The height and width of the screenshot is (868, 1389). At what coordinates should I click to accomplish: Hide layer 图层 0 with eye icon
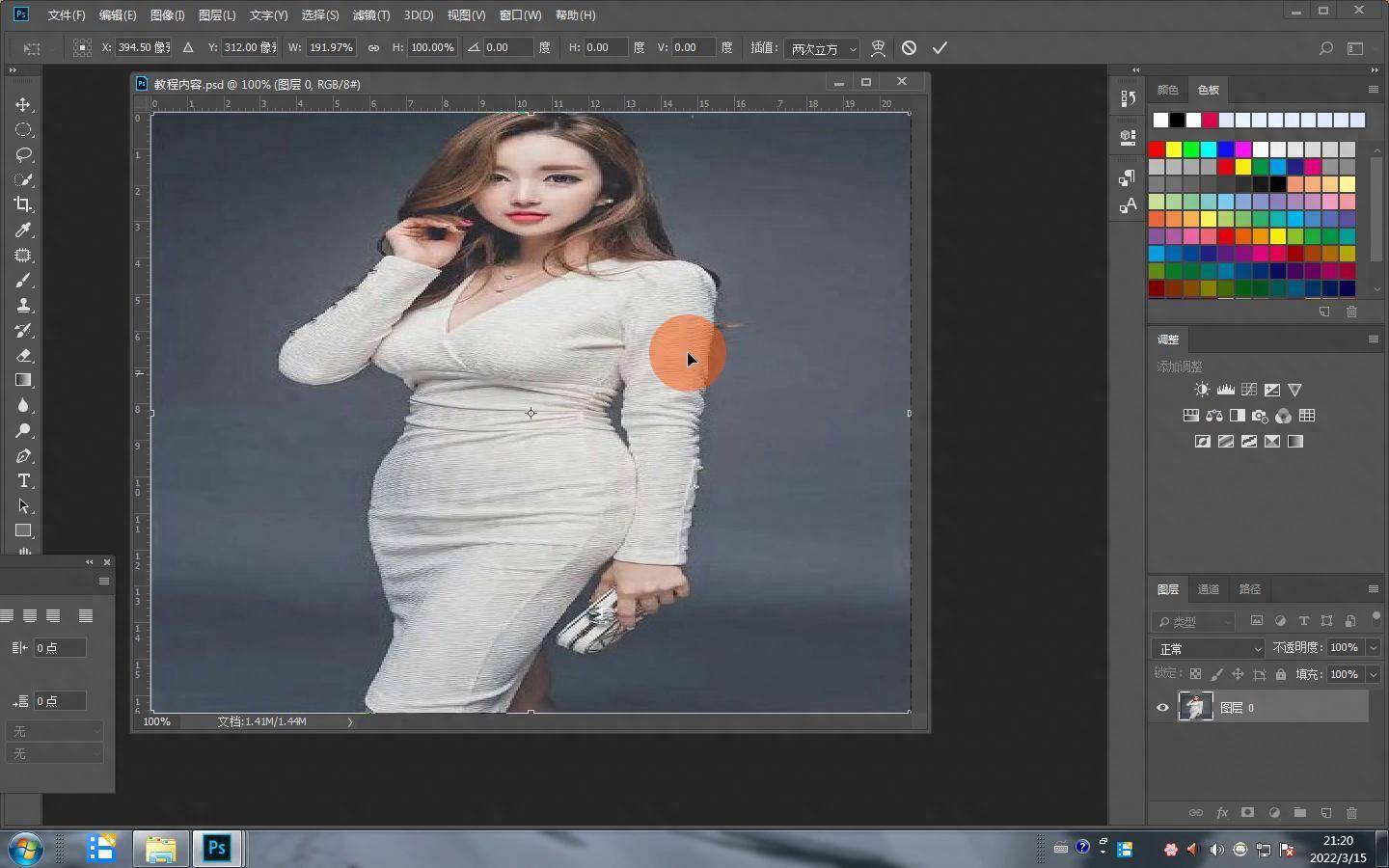pyautogui.click(x=1162, y=708)
